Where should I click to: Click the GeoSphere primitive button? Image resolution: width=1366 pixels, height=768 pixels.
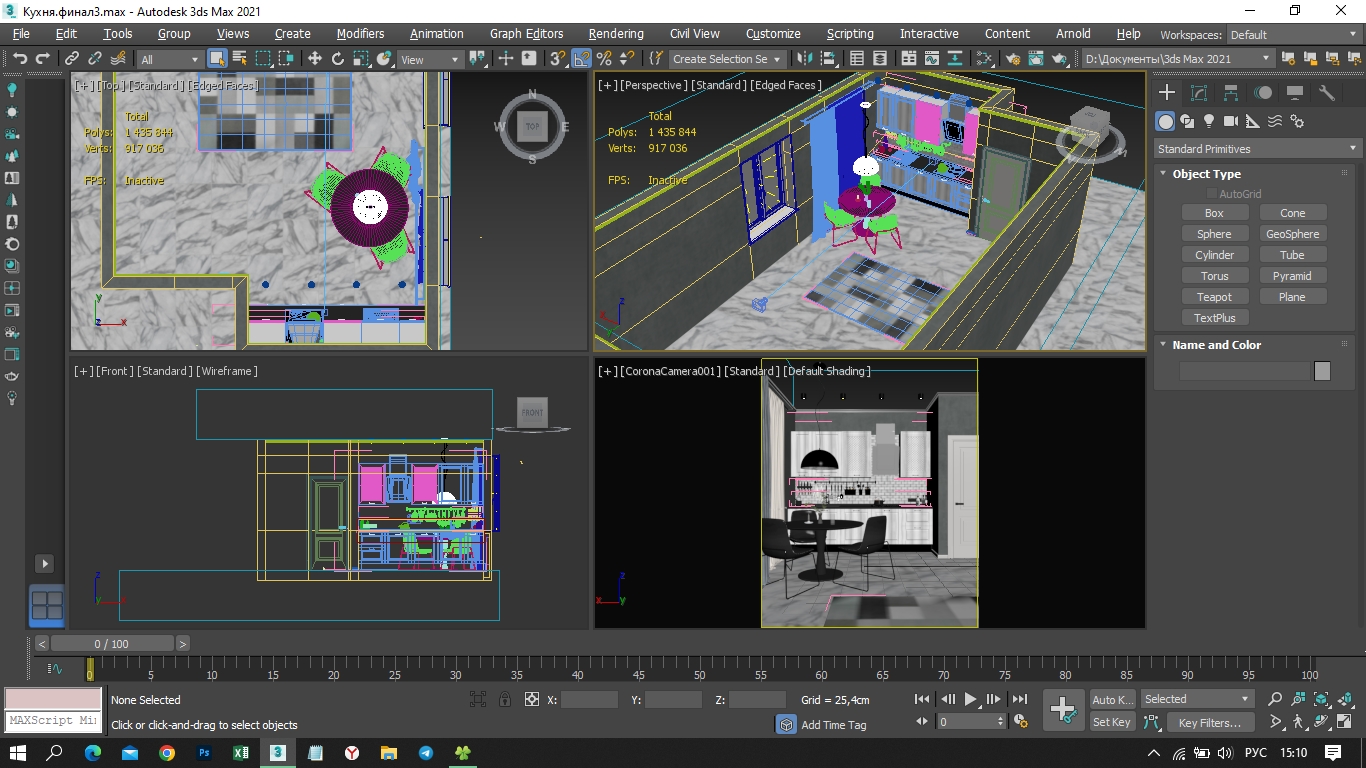click(1292, 234)
